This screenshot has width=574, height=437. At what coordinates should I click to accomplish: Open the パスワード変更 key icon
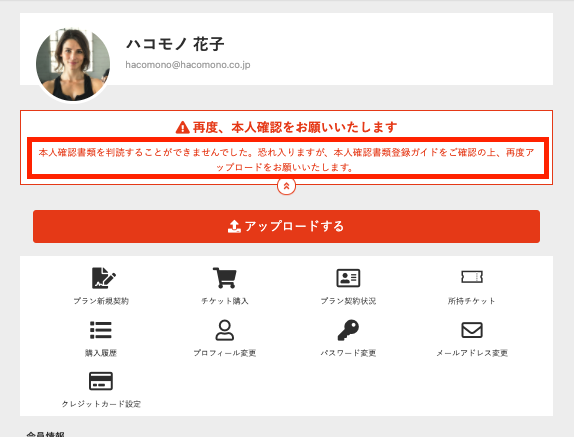tap(348, 330)
